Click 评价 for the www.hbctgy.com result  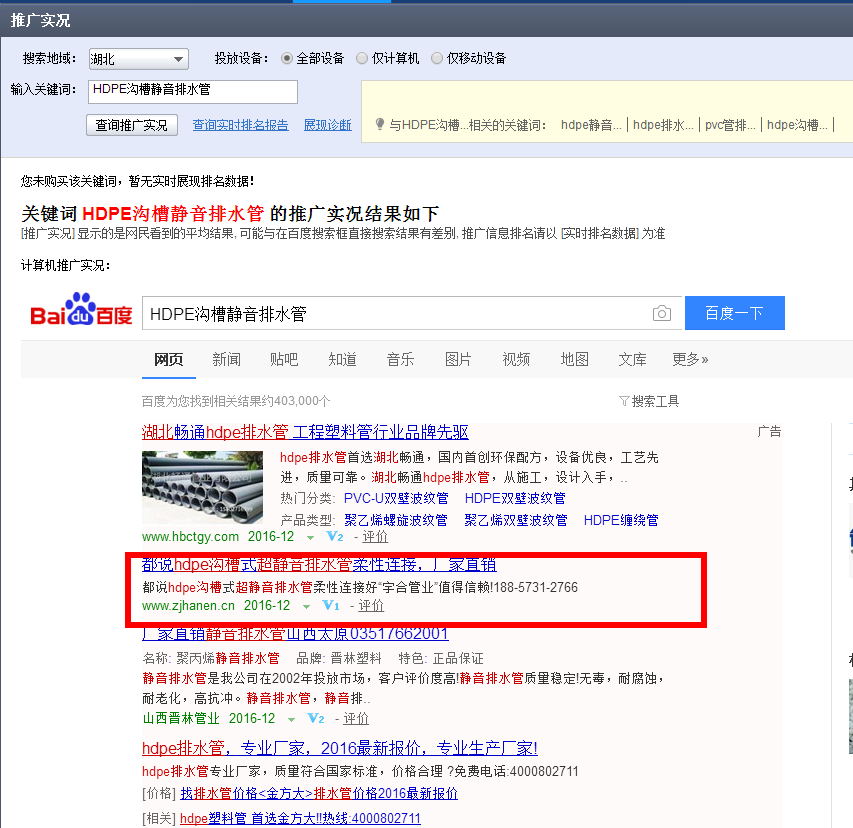point(375,536)
